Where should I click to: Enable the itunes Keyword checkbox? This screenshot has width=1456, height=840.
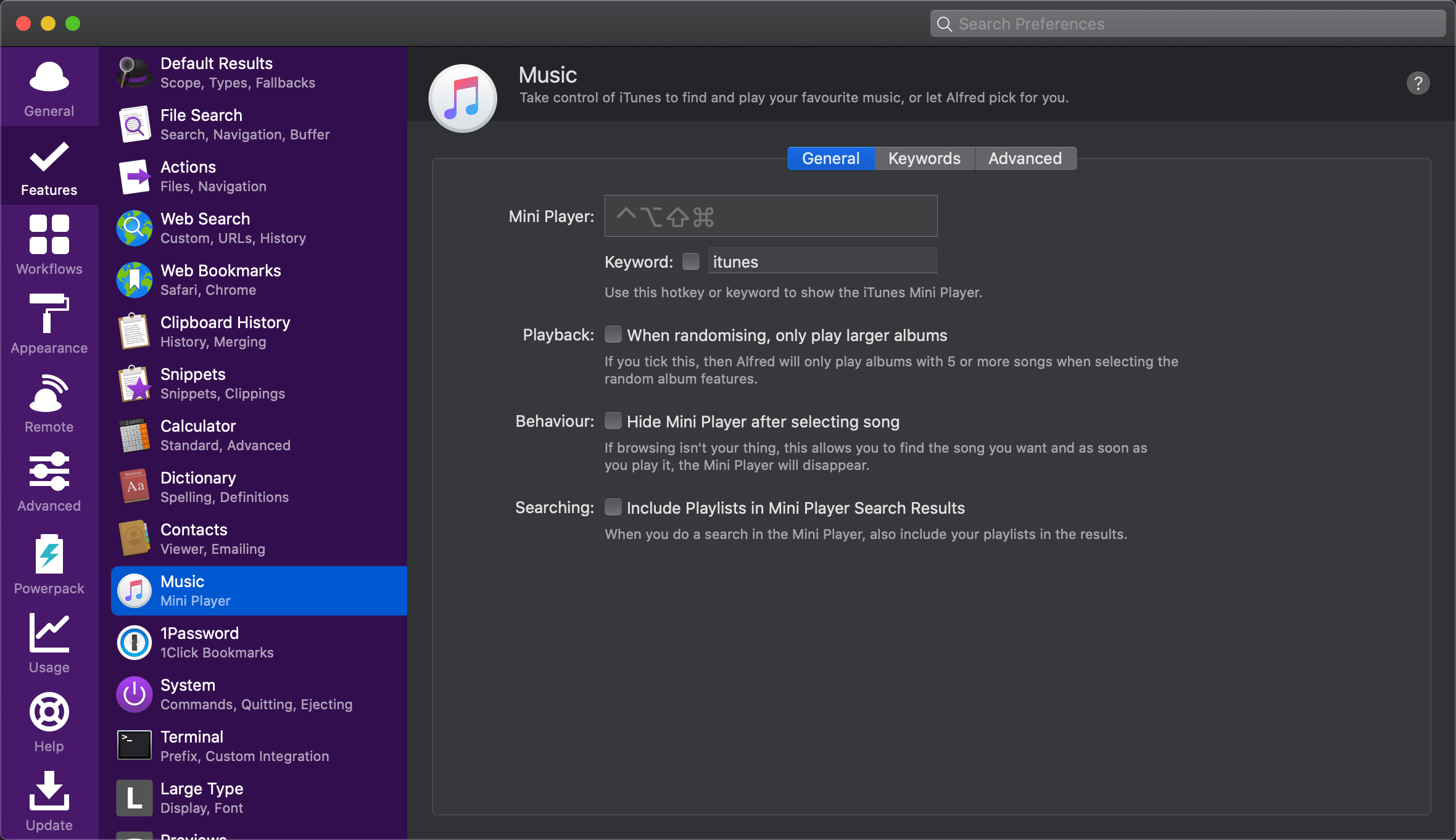pos(691,261)
